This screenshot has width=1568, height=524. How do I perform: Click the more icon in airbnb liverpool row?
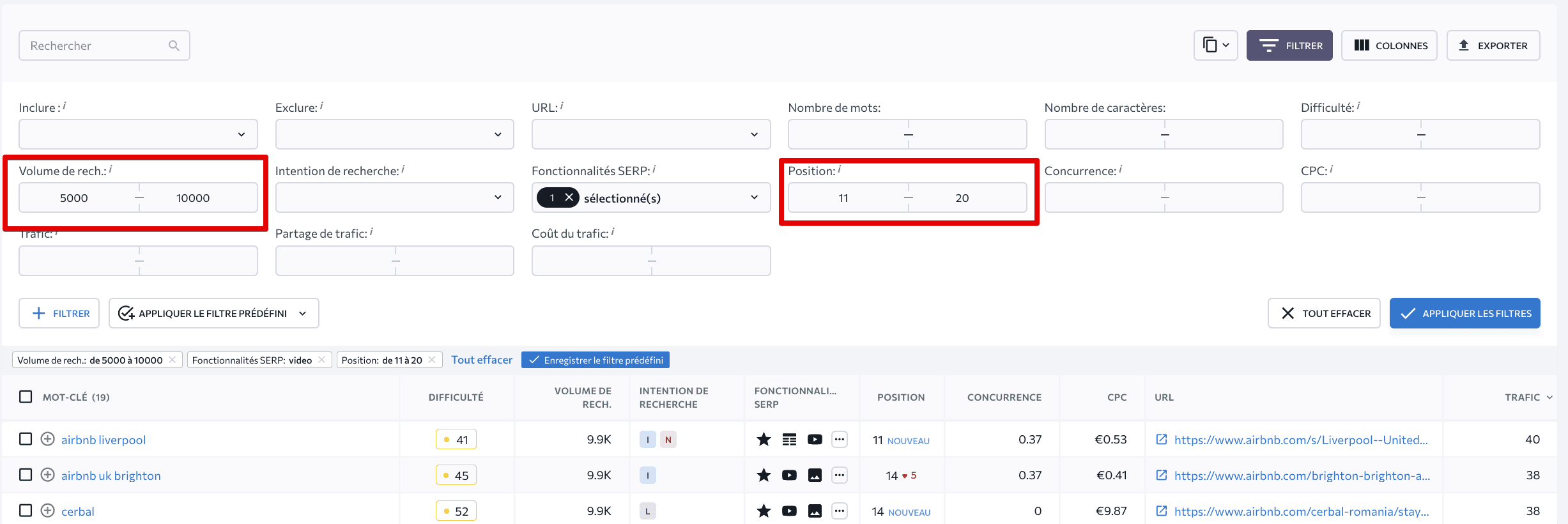click(840, 439)
